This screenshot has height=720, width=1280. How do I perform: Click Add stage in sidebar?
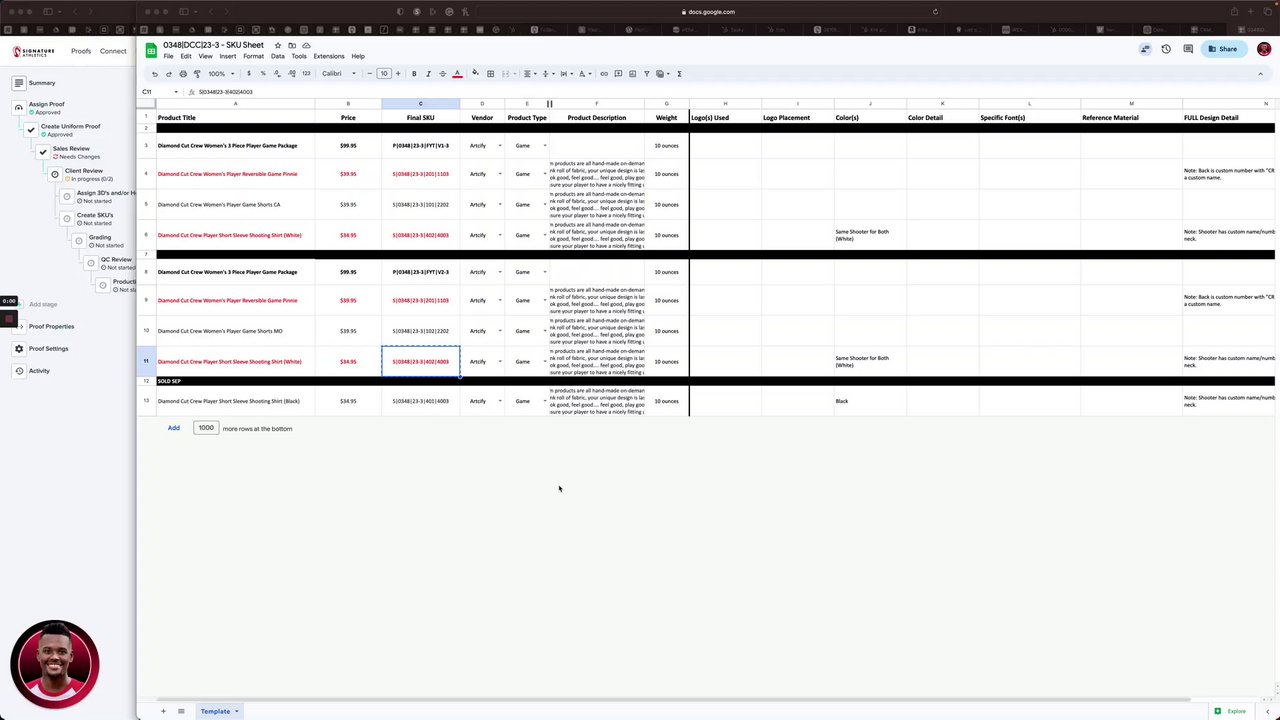tap(43, 304)
